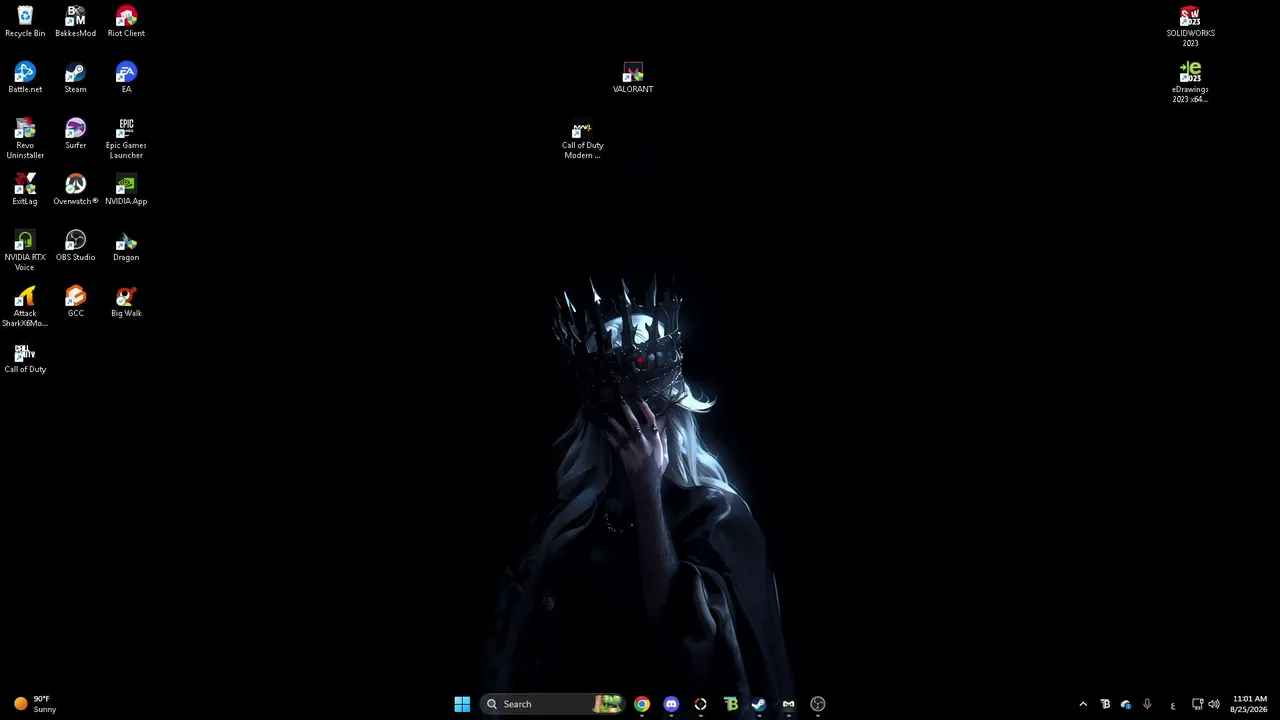Select the Recycle Bin desktop icon
The image size is (1280, 720).
pos(25,22)
